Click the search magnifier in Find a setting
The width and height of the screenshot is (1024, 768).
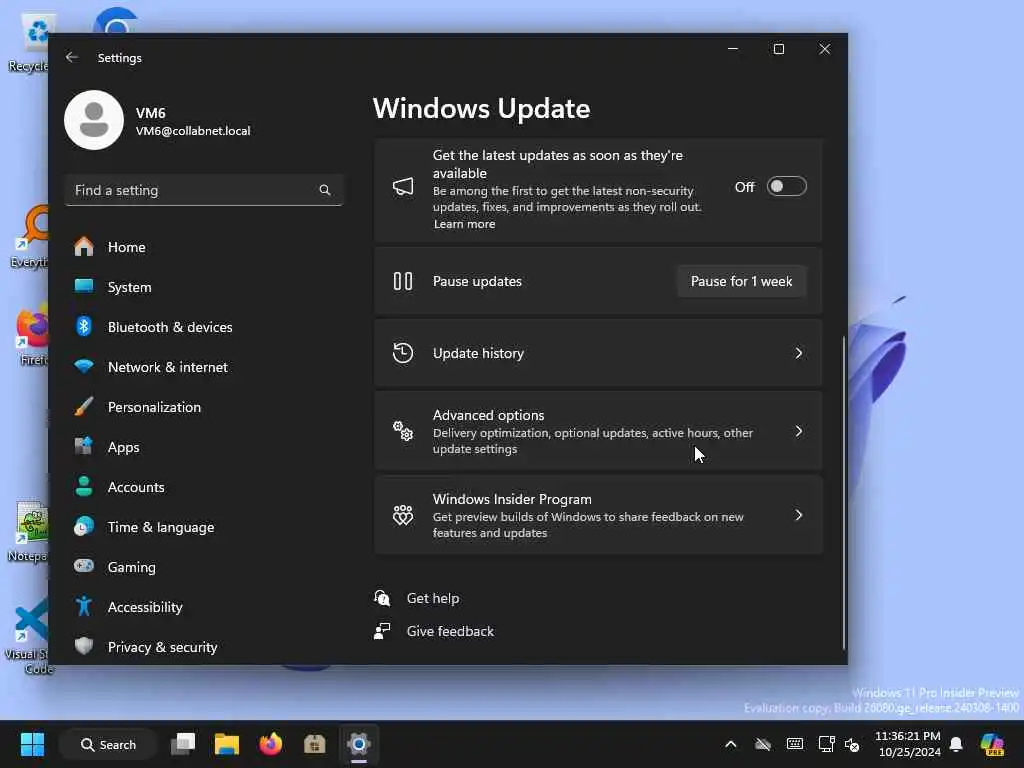pos(325,190)
